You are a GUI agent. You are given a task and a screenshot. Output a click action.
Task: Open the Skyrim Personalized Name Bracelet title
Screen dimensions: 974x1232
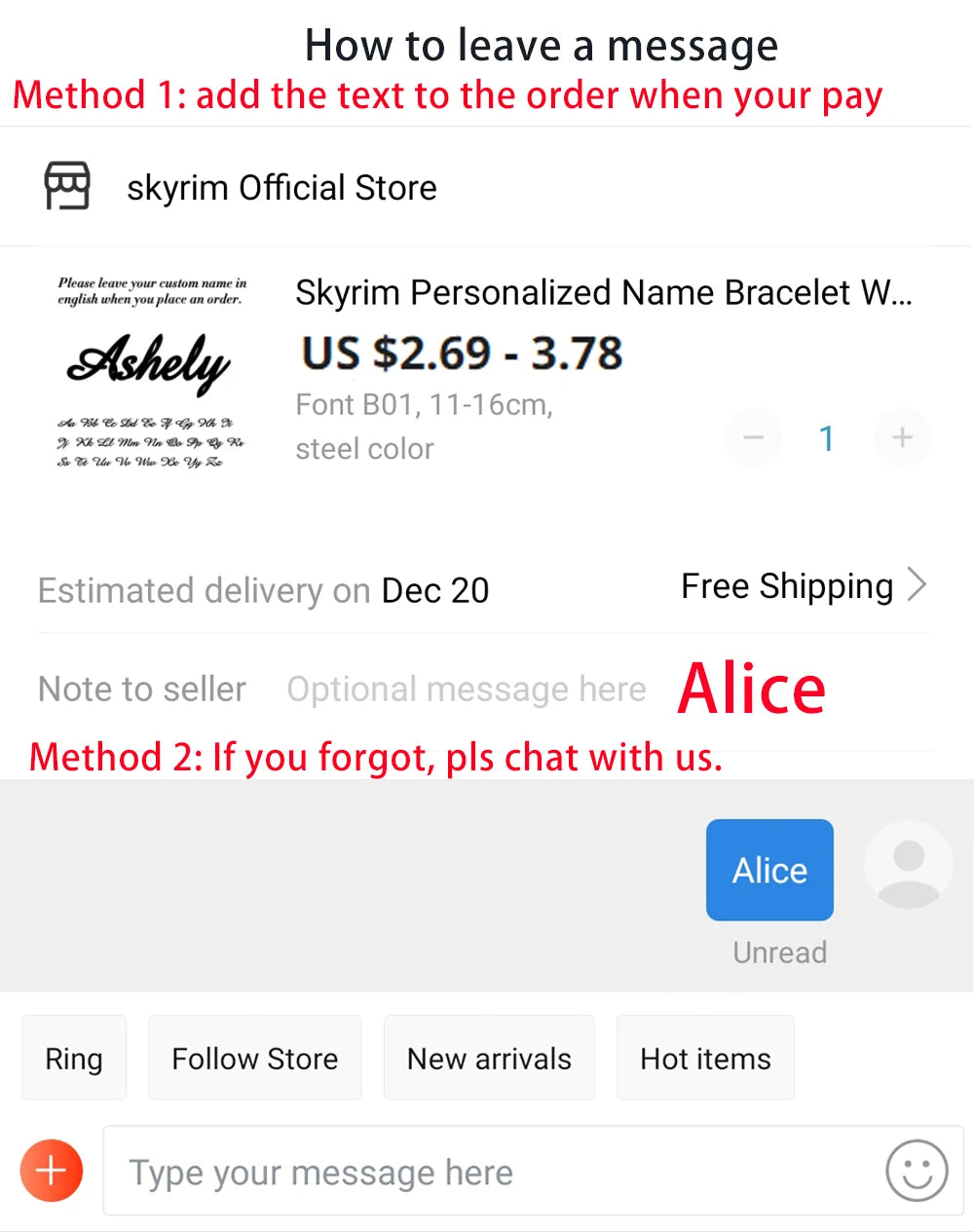(x=603, y=292)
